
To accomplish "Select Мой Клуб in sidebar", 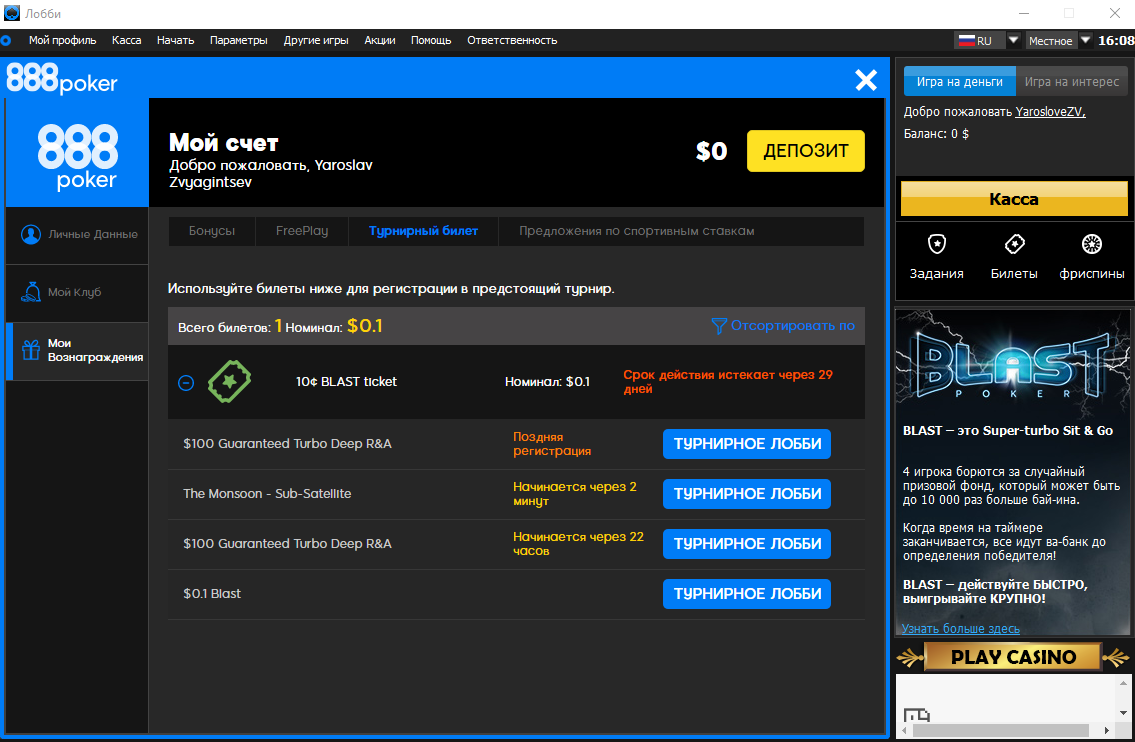I will [77, 292].
